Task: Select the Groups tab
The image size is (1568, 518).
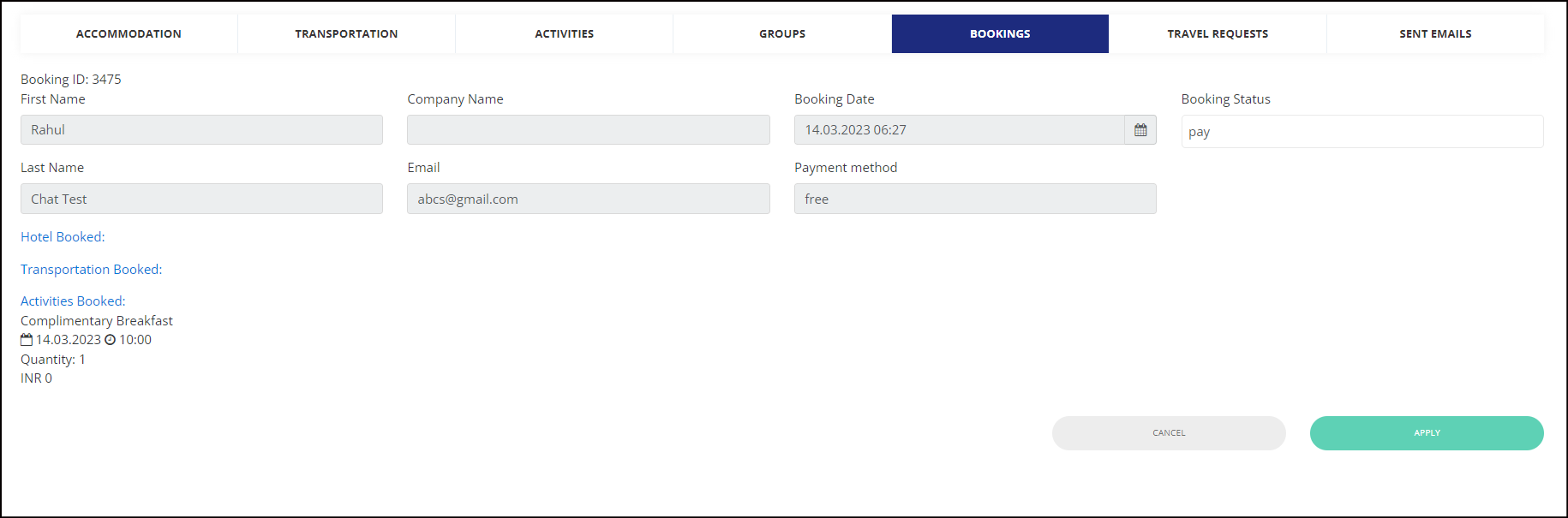Action: tap(782, 34)
